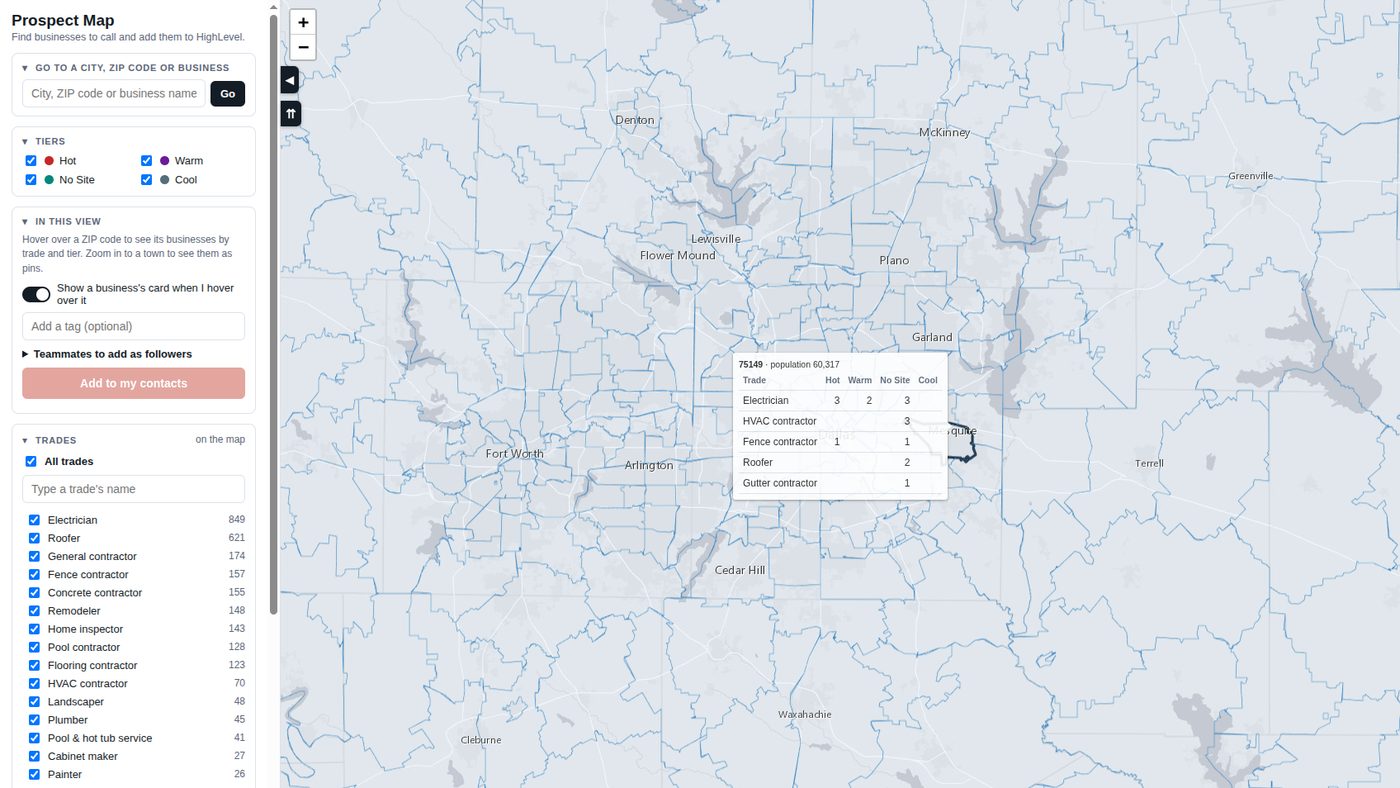
Task: Click the Garland map label
Action: click(932, 337)
